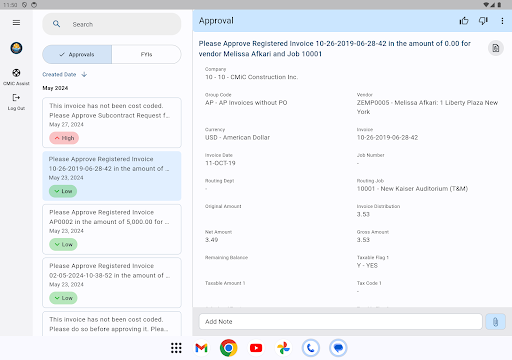
Task: Open the invoice document preview icon
Action: [x=496, y=48]
